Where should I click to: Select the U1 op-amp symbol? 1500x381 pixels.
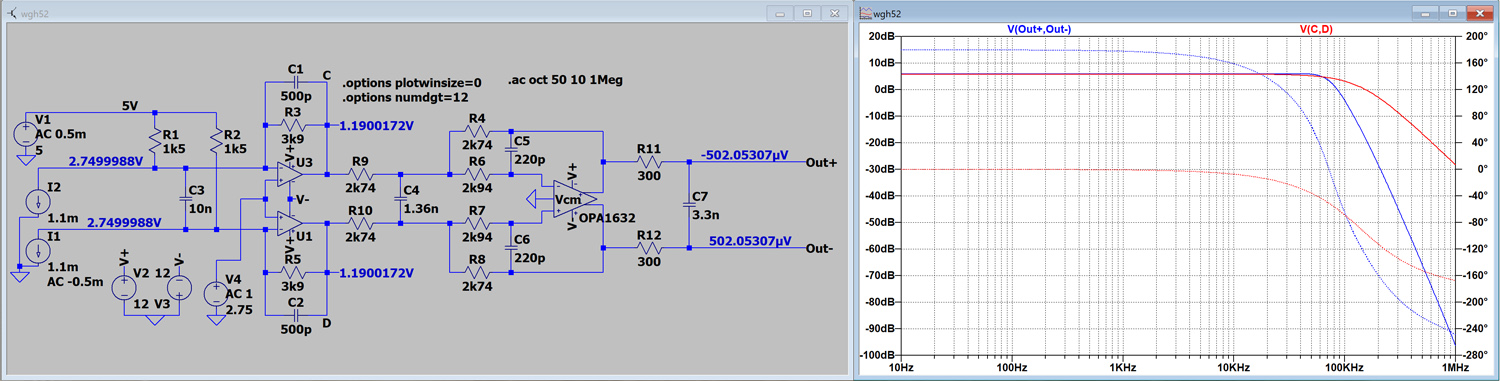[x=290, y=222]
